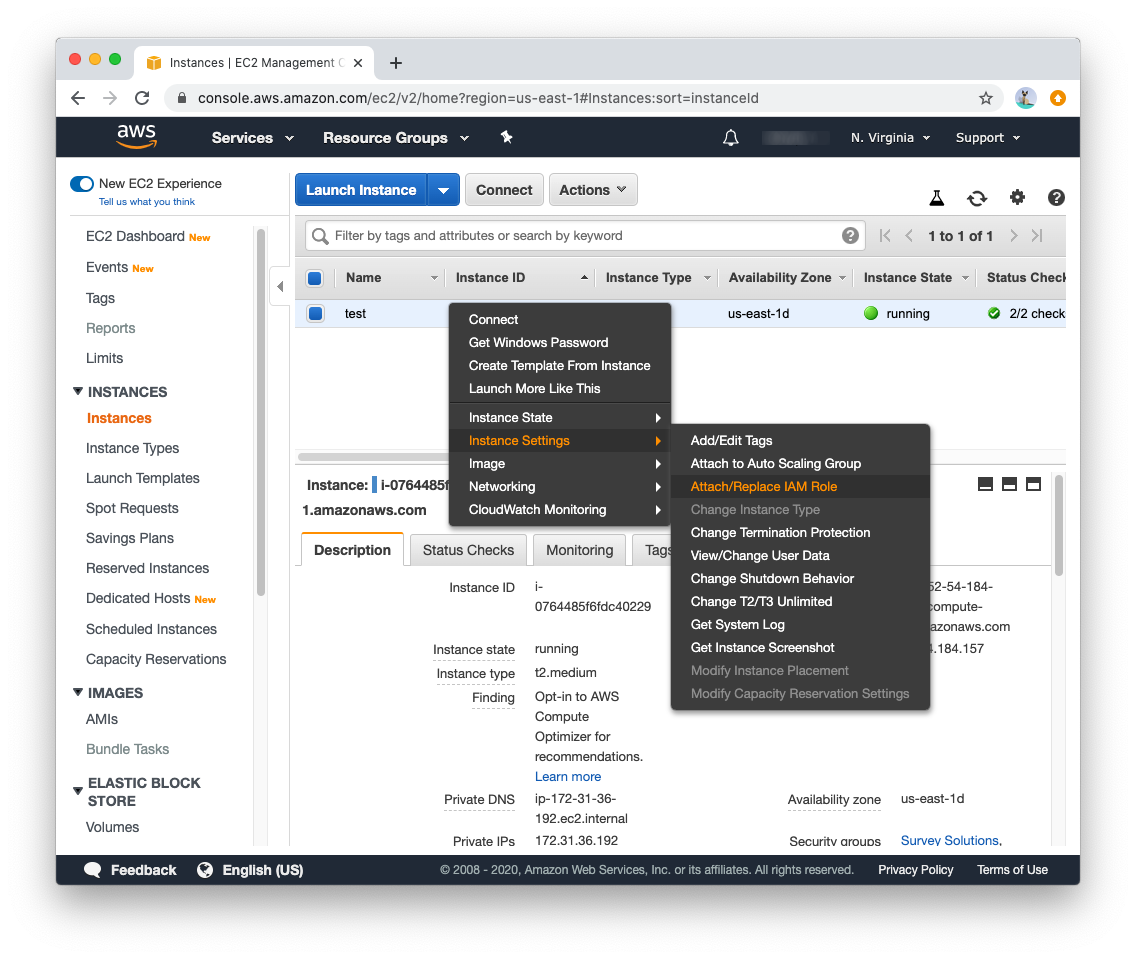Viewport: 1136px width, 959px height.
Task: Open the Privacy Policy link
Action: coord(915,870)
